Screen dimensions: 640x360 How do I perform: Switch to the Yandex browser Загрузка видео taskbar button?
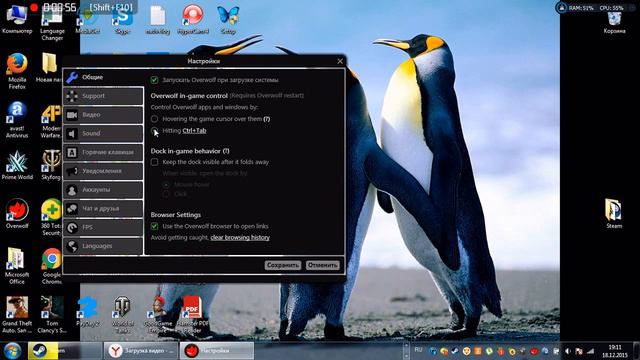(x=140, y=351)
